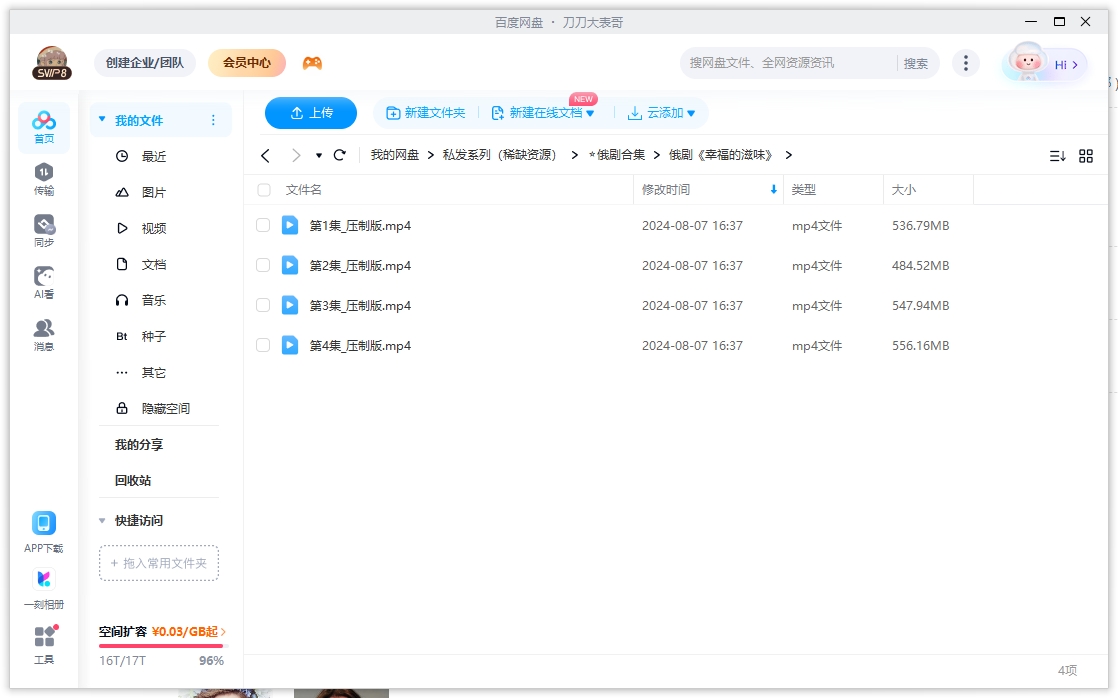Switch to grid view layout
Image resolution: width=1118 pixels, height=698 pixels.
pos(1087,155)
